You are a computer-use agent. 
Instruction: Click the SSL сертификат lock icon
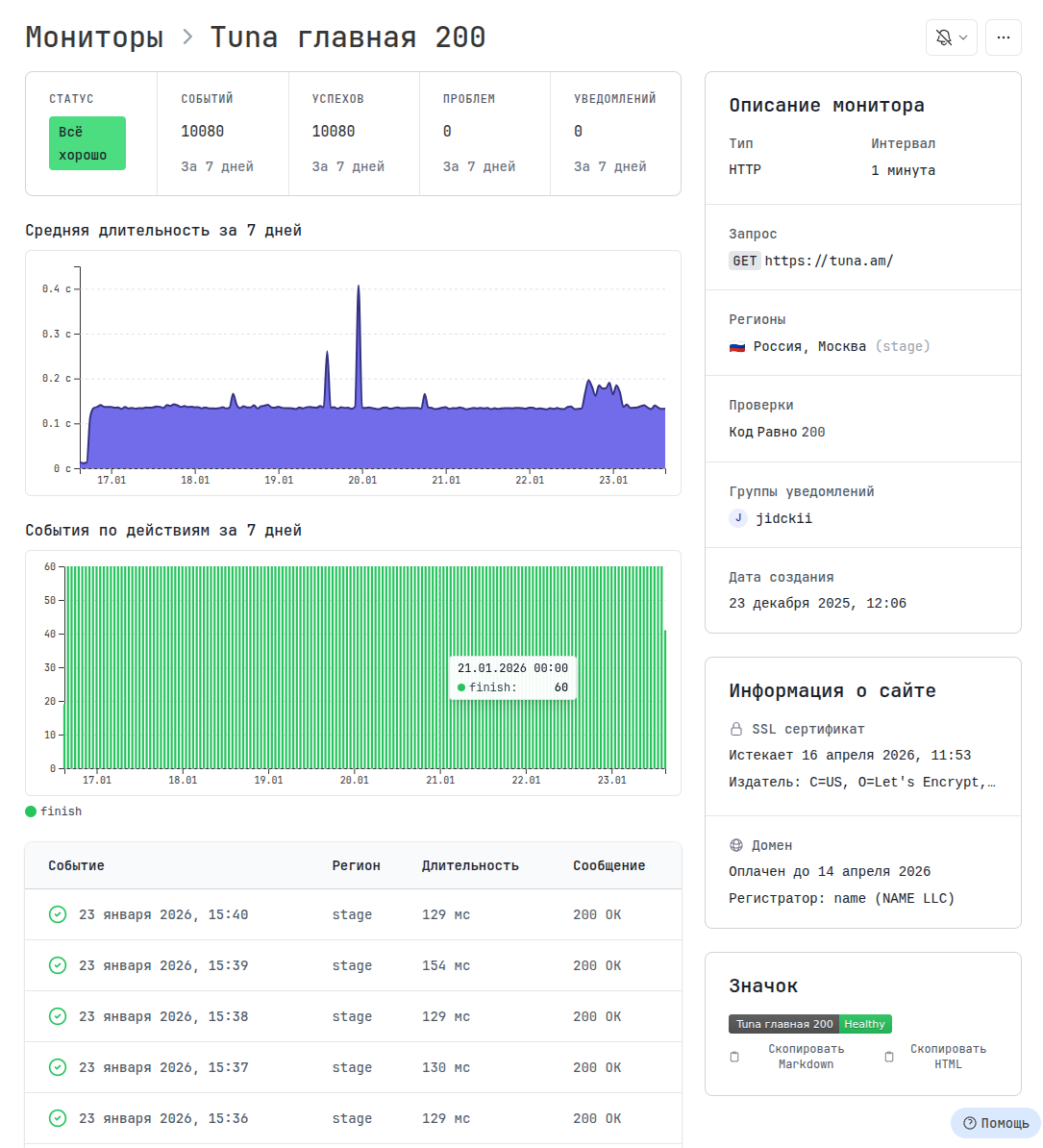click(736, 729)
